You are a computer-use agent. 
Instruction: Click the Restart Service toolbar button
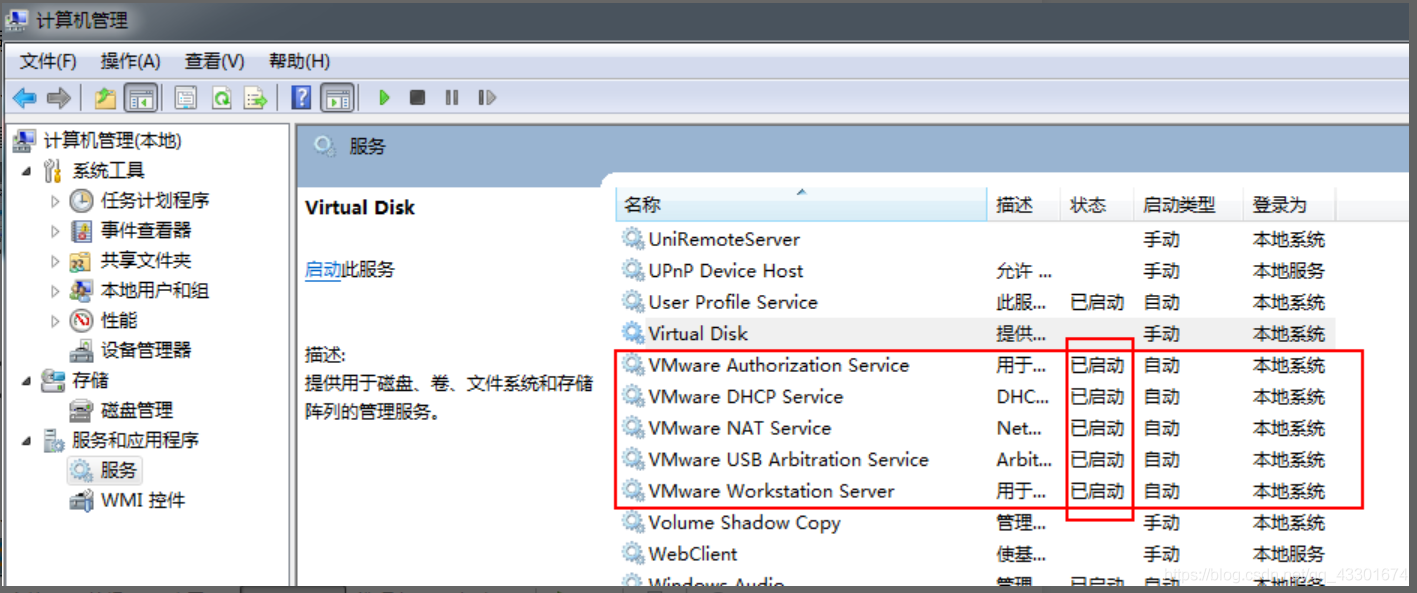click(487, 98)
